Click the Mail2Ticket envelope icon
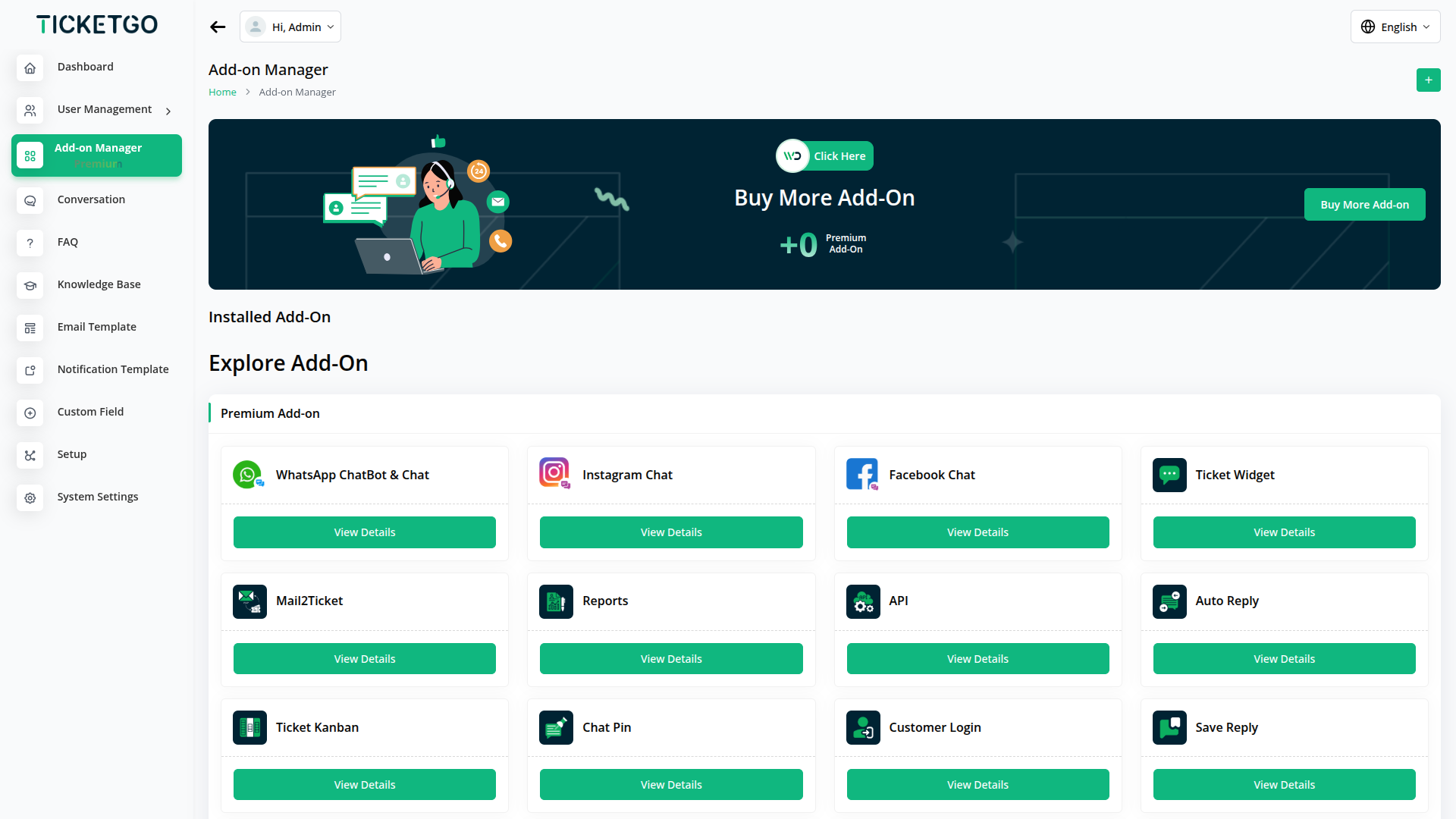Screen dimensions: 1456x819 pos(249,601)
